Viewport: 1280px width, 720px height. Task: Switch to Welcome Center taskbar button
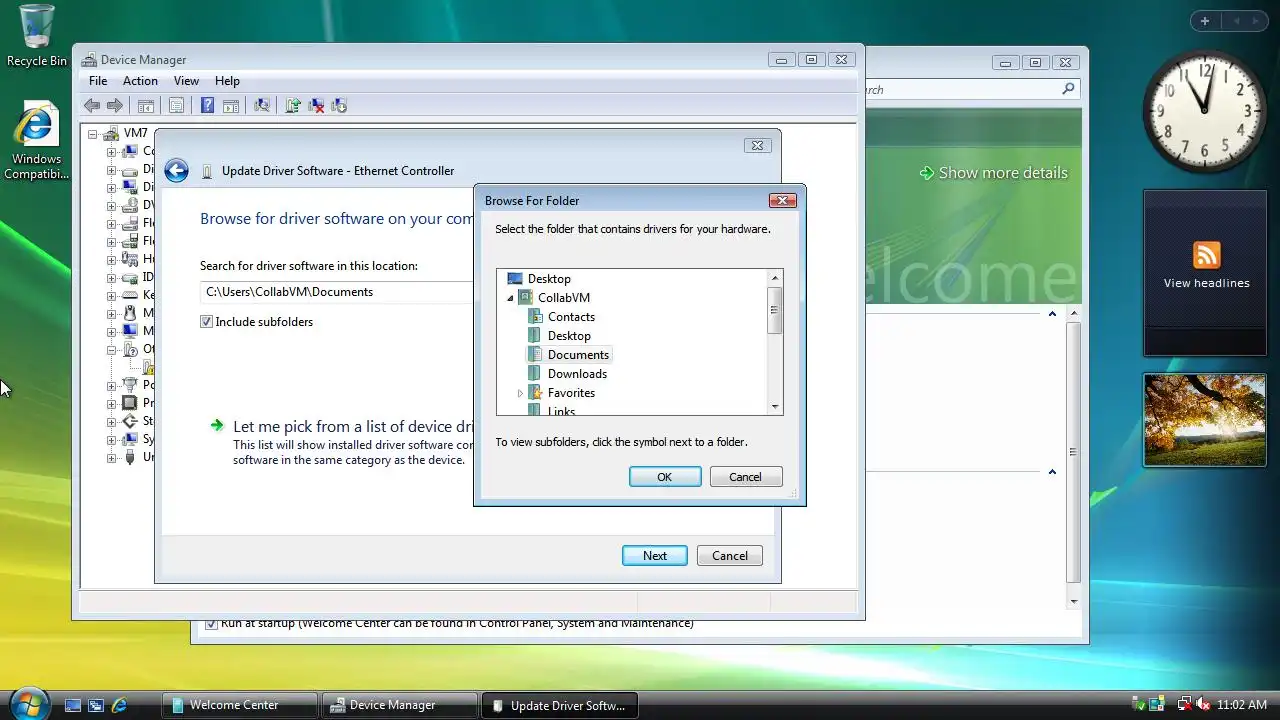tap(240, 705)
